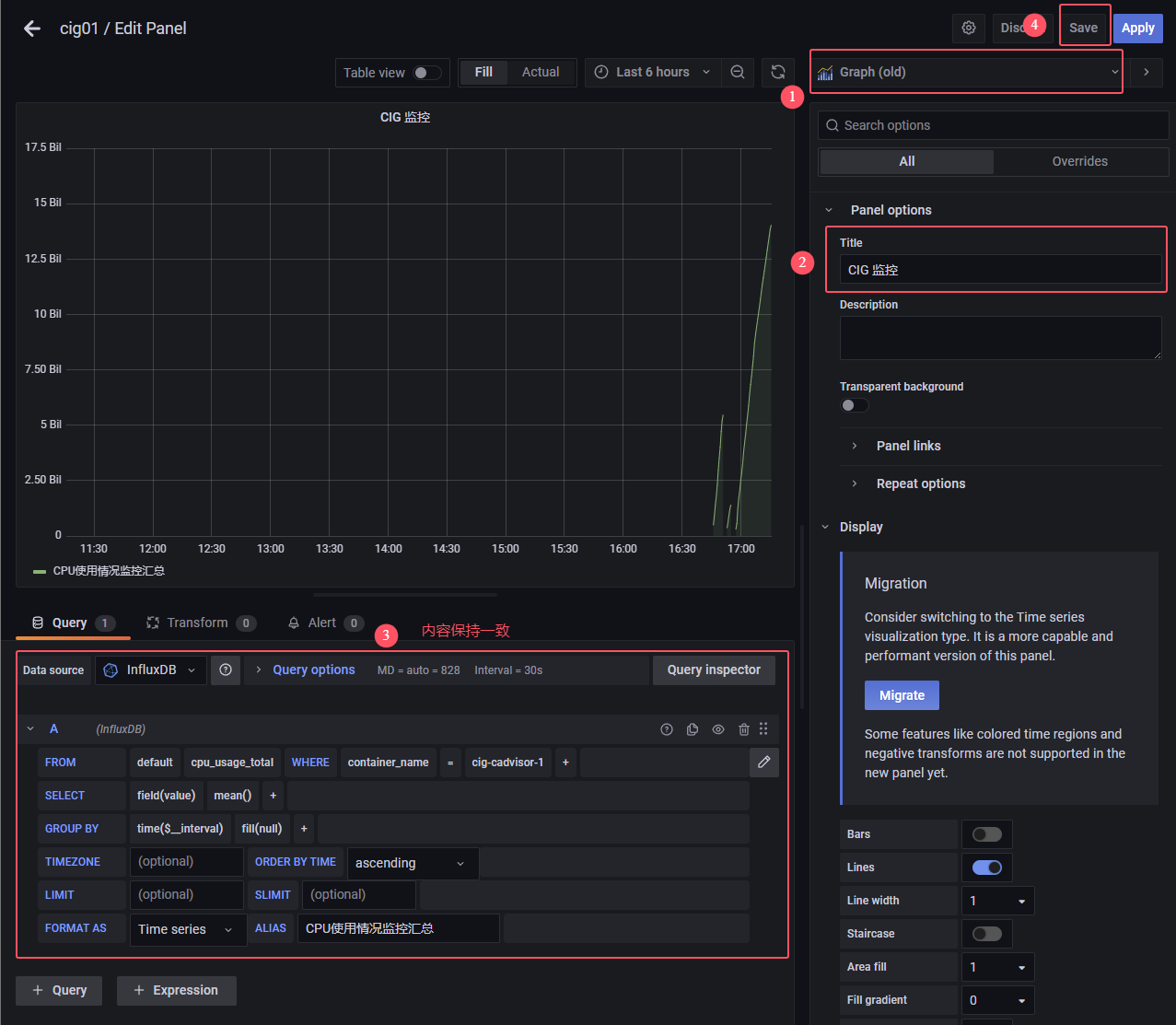The height and width of the screenshot is (1025, 1176).
Task: Go back using the arrow icon
Action: coord(32,29)
